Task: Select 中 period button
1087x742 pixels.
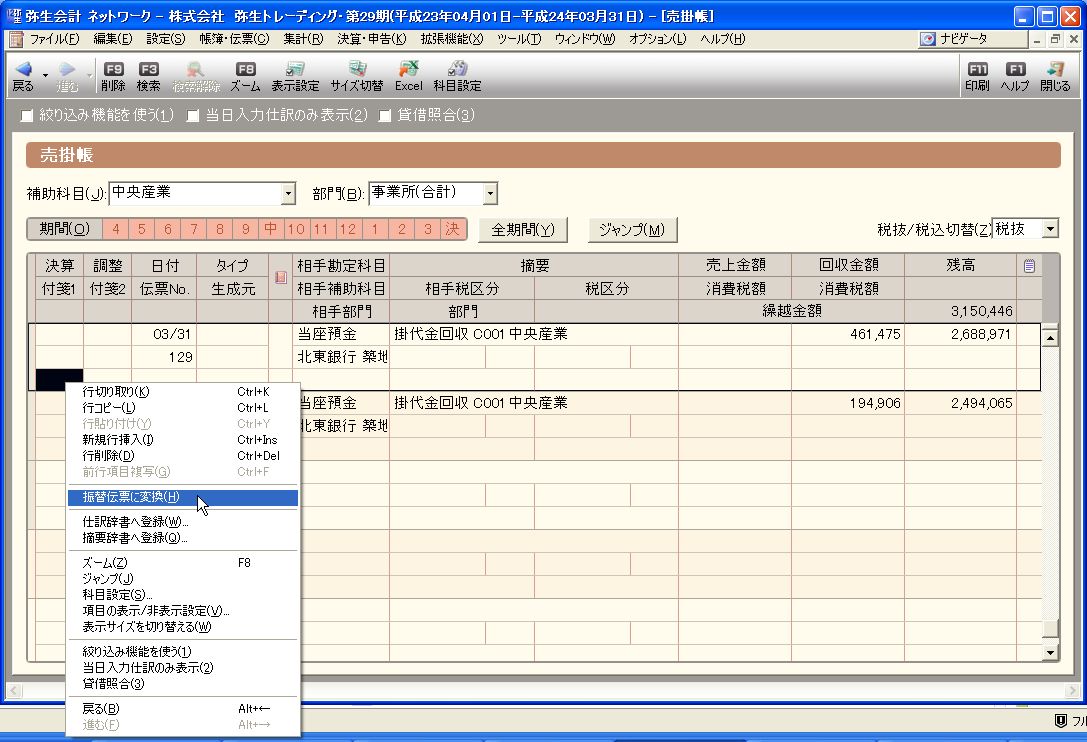Action: click(270, 229)
